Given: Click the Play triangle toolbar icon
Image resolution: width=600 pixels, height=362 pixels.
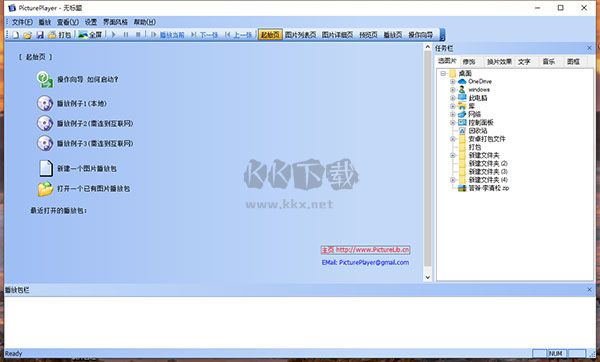Looking at the screenshot, I should pos(113,35).
